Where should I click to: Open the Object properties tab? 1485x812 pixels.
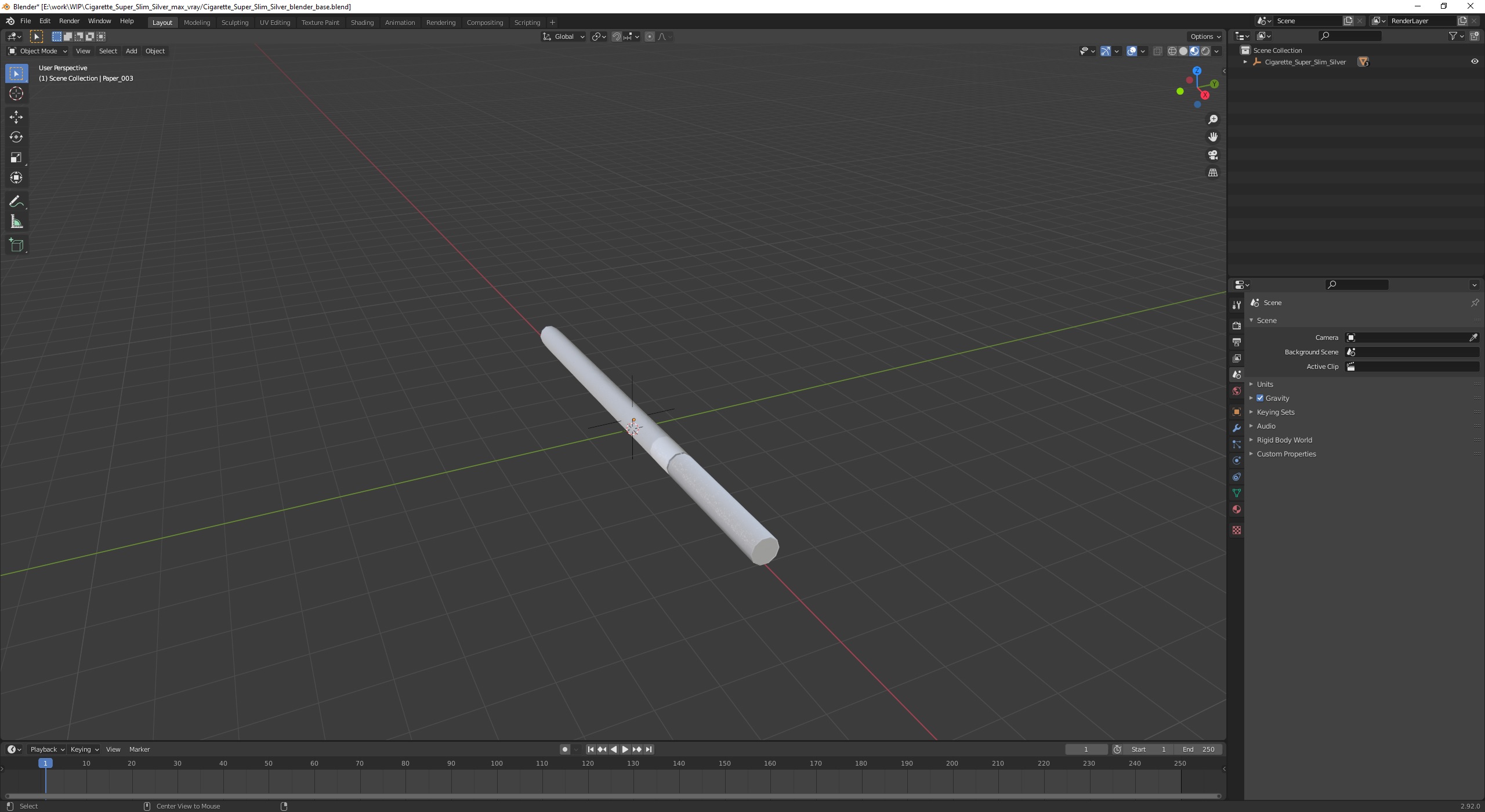[1237, 412]
